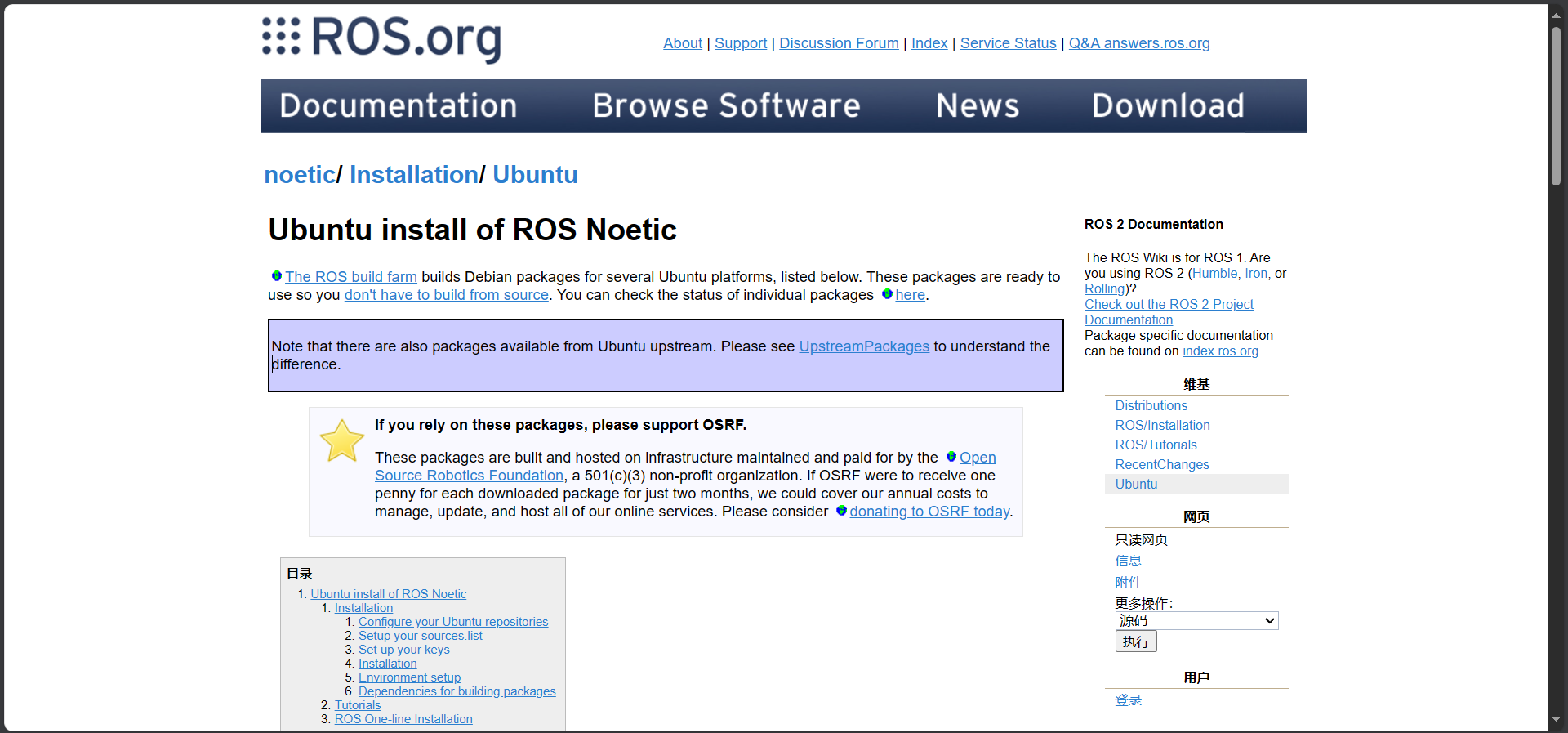Jump to Installation section 1.1 in contents
Image resolution: width=1568 pixels, height=733 pixels.
(363, 608)
